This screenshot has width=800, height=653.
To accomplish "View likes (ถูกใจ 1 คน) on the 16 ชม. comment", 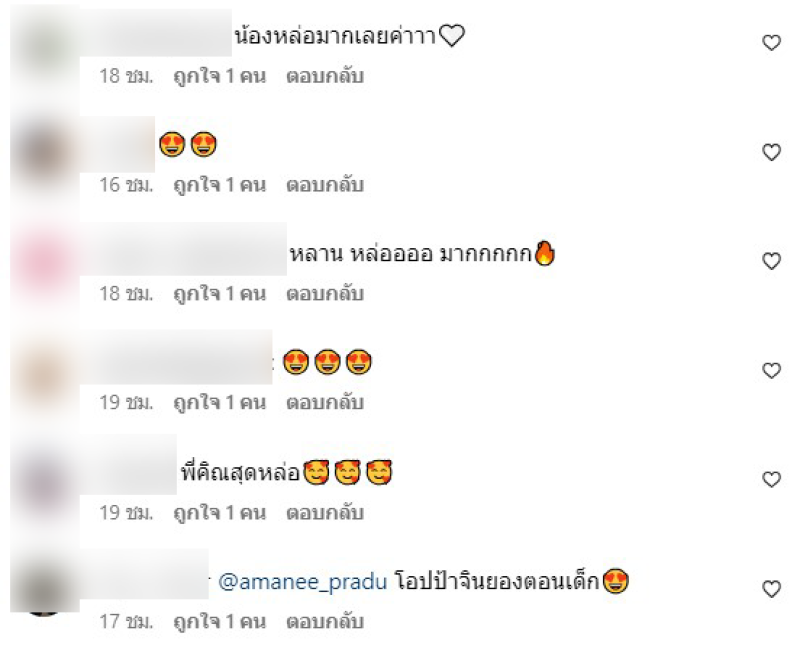I will 220,185.
